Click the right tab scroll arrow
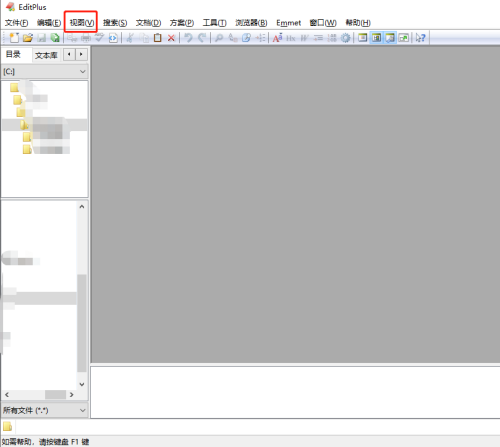Viewport: 500px width, 447px height. 81,54
